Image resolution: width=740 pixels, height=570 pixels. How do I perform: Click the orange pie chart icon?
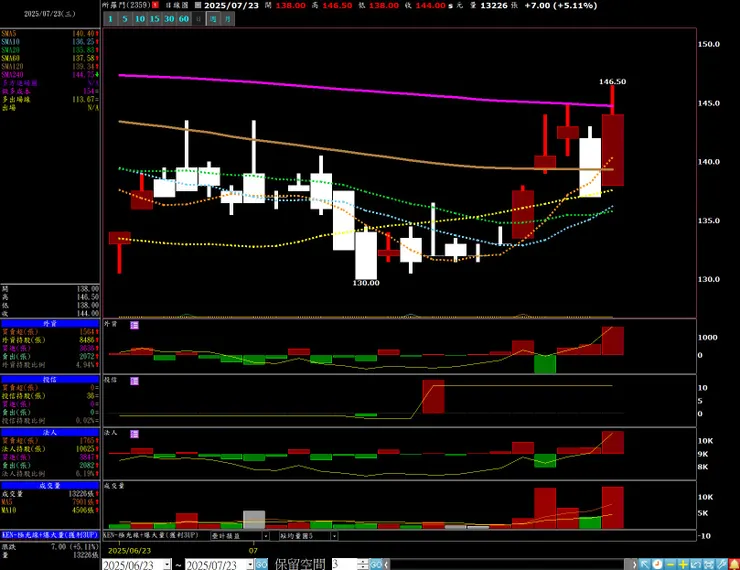[x=657, y=564]
